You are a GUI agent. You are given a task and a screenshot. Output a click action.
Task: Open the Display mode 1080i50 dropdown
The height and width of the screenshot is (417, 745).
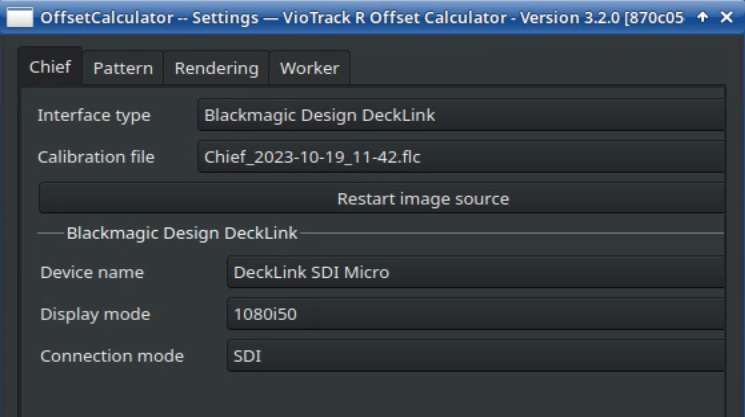[475, 314]
